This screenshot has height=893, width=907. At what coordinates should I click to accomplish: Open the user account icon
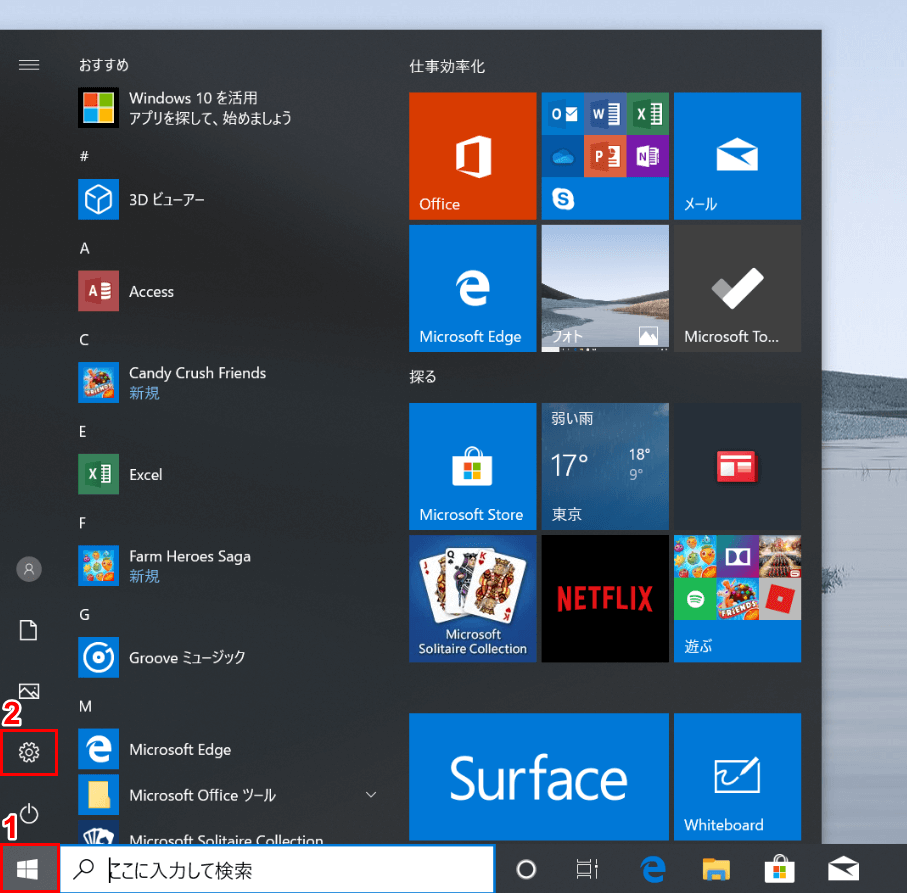[x=29, y=569]
